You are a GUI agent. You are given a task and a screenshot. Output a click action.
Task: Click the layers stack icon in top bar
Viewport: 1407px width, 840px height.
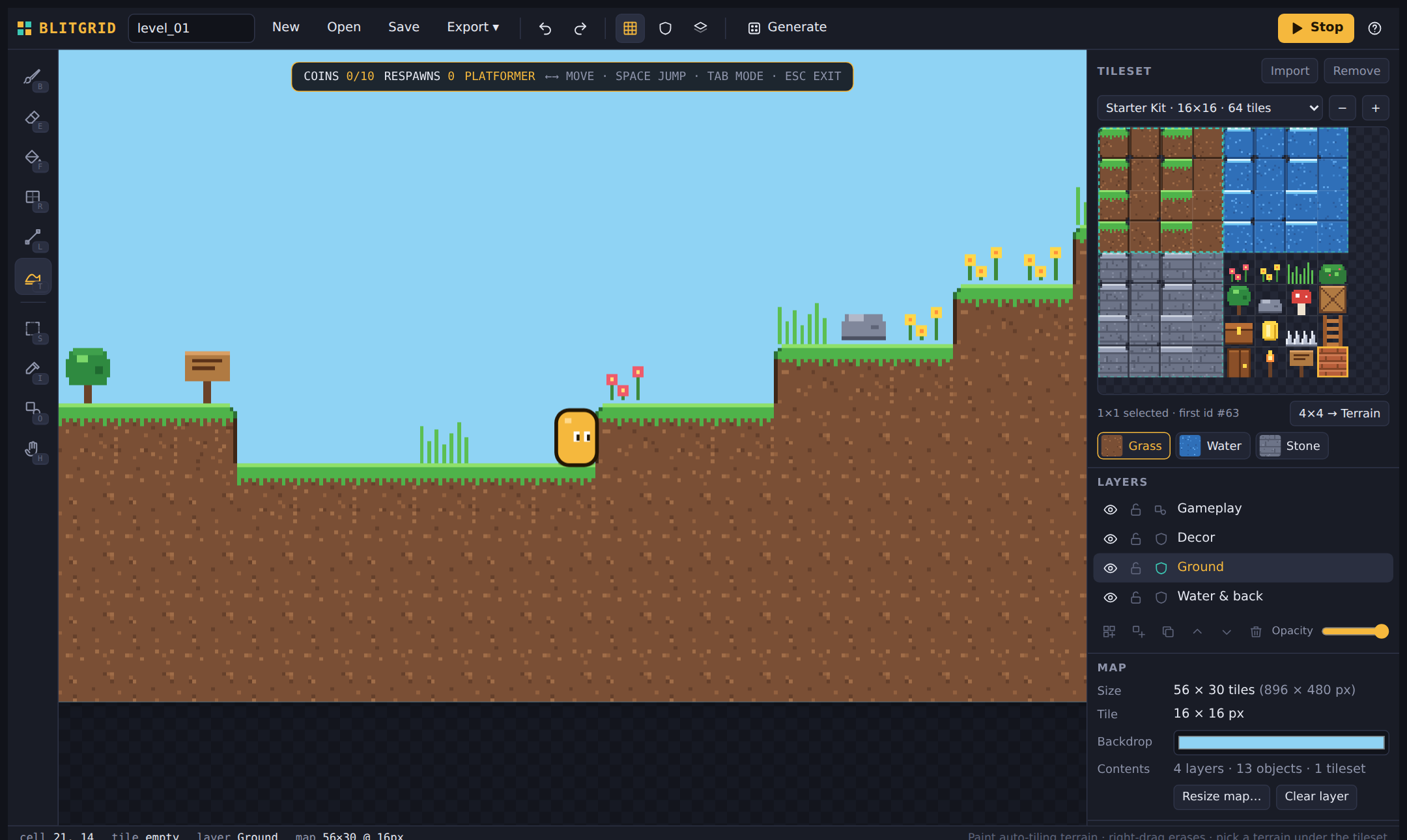click(x=700, y=28)
